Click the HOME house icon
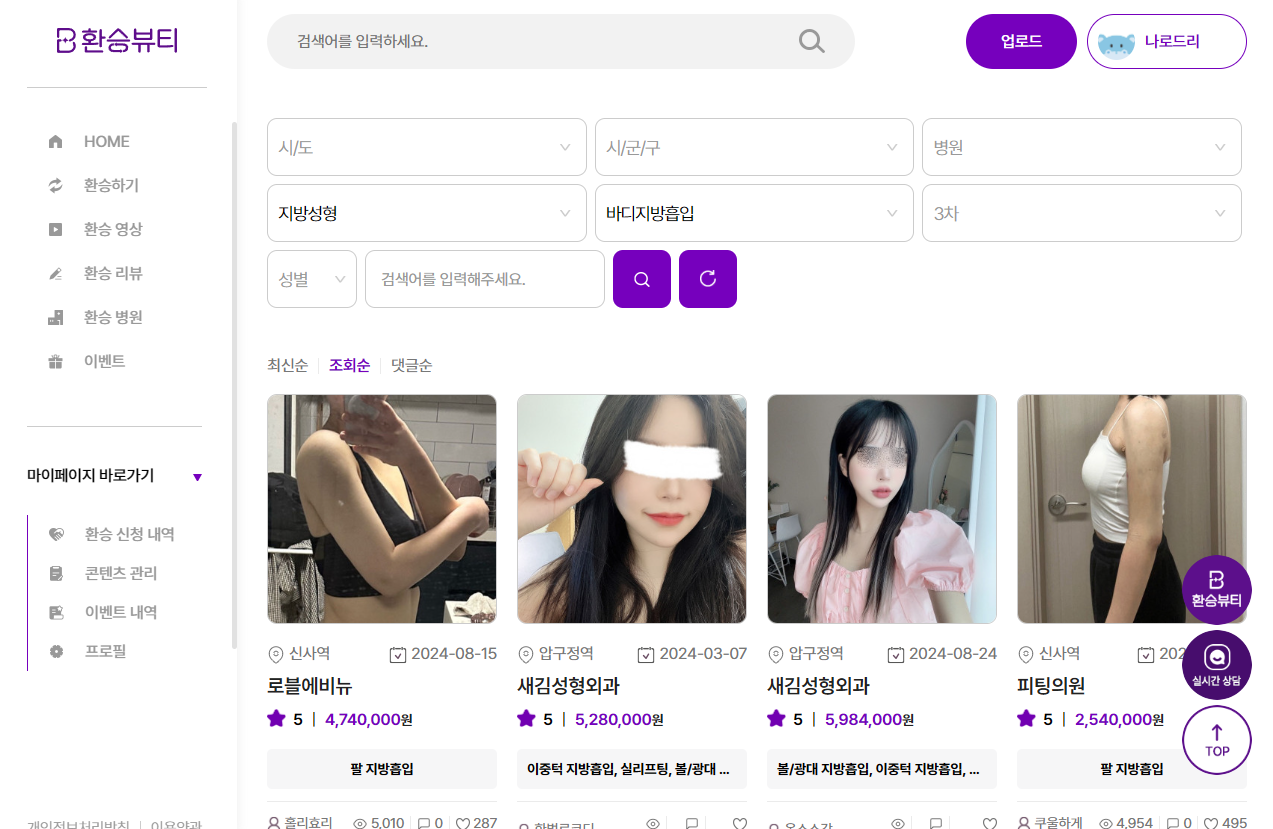Image resolution: width=1273 pixels, height=829 pixels. coord(56,142)
